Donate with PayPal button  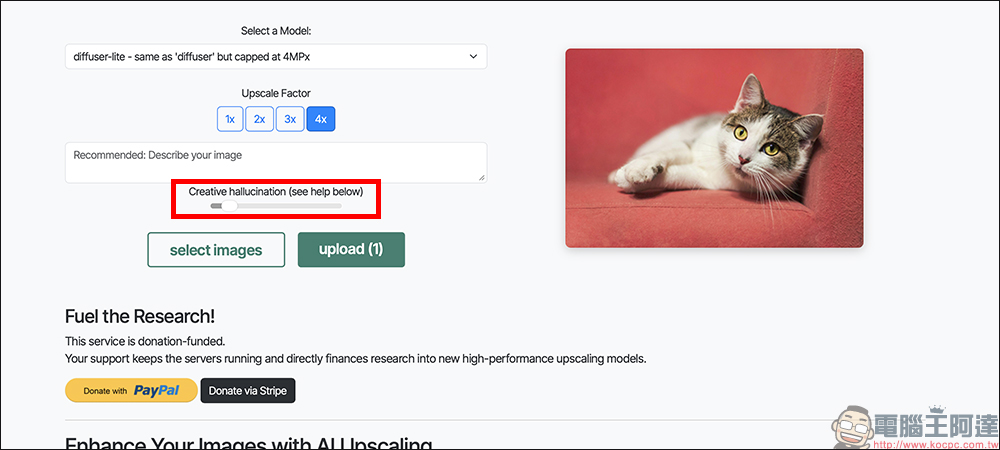131,391
